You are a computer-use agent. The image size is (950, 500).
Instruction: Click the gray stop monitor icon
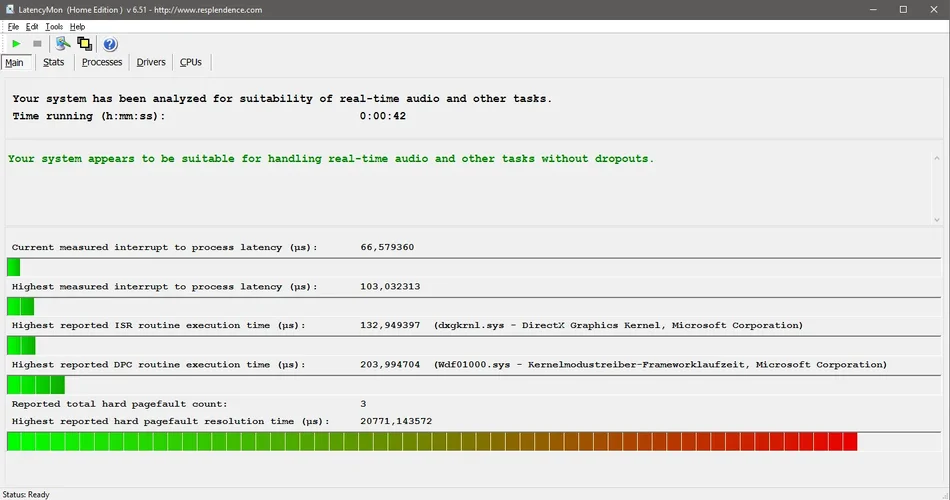pyautogui.click(x=37, y=44)
